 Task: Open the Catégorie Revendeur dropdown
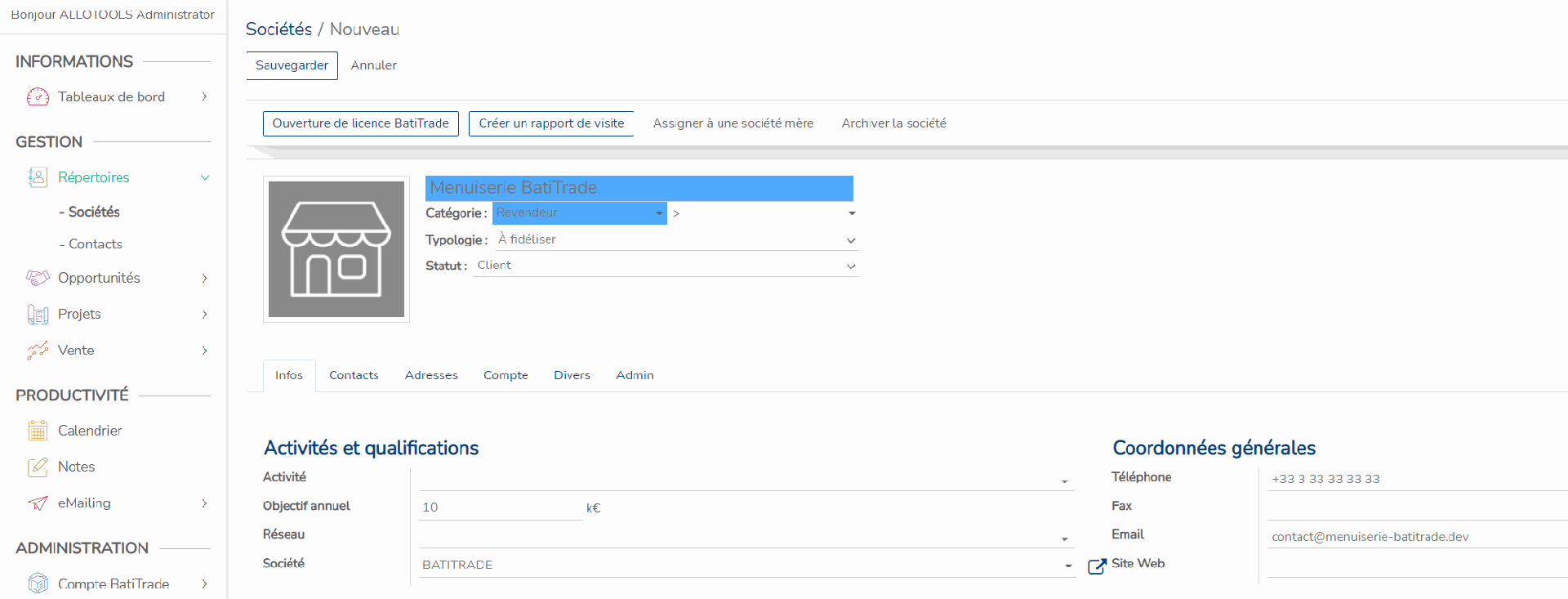tap(579, 212)
